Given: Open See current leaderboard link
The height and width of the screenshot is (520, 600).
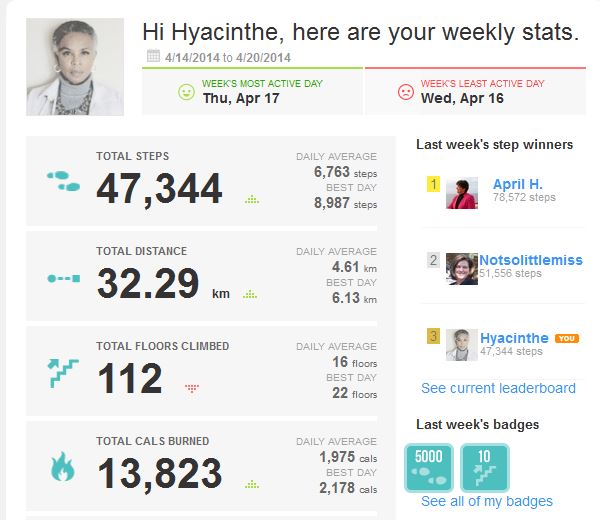Looking at the screenshot, I should (x=498, y=388).
